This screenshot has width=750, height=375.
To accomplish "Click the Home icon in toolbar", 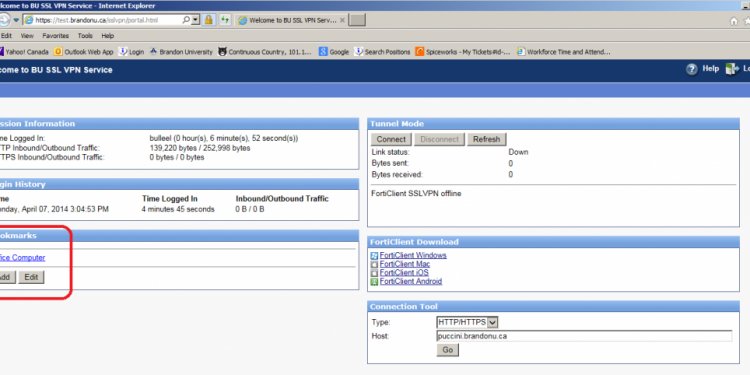I will click(x=734, y=21).
